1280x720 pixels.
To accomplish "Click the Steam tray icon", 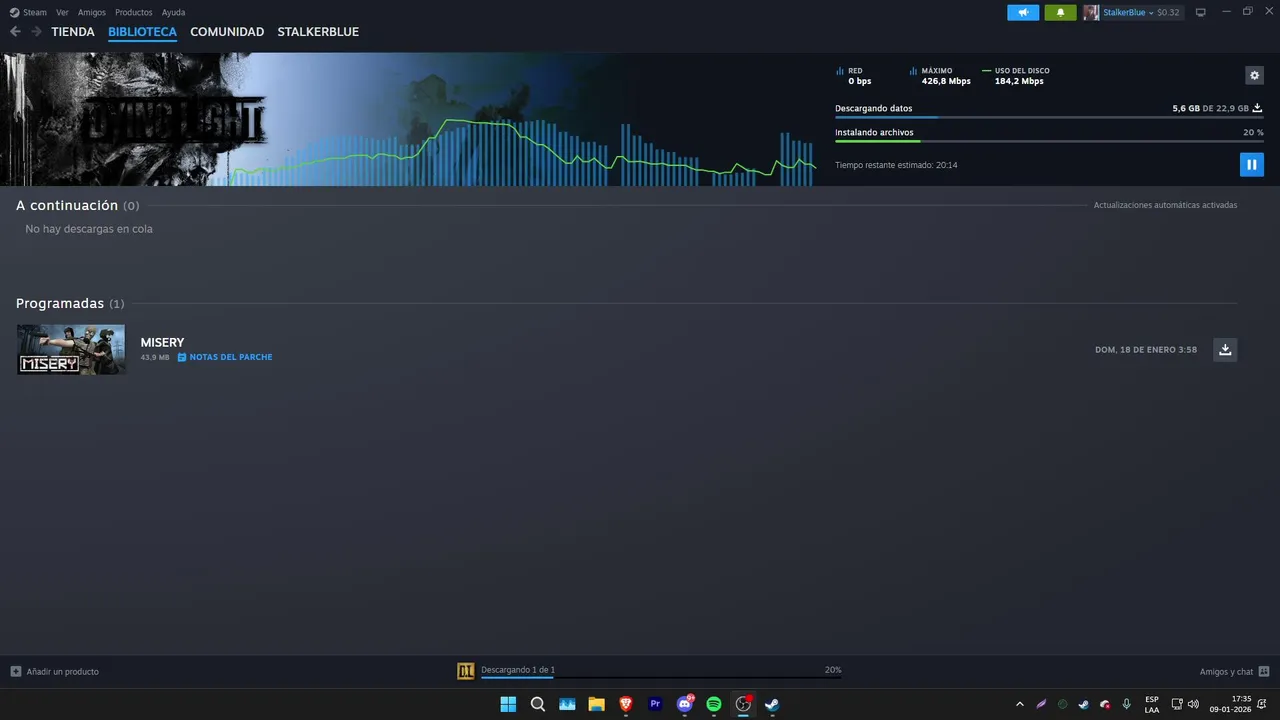I will point(1083,704).
